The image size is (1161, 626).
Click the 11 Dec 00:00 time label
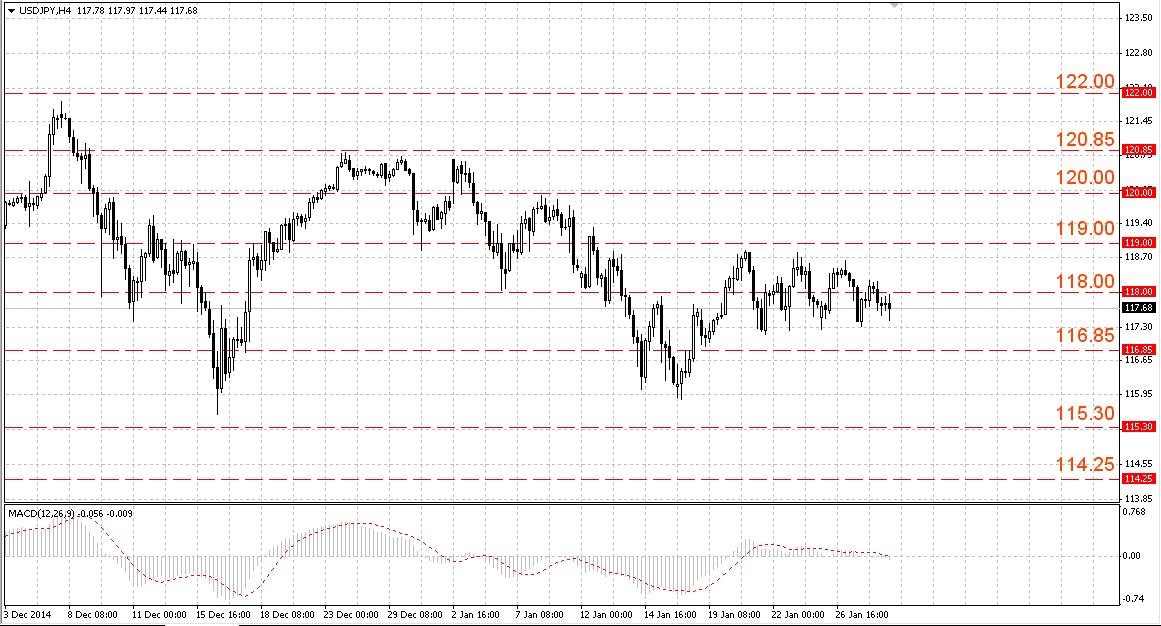point(159,615)
